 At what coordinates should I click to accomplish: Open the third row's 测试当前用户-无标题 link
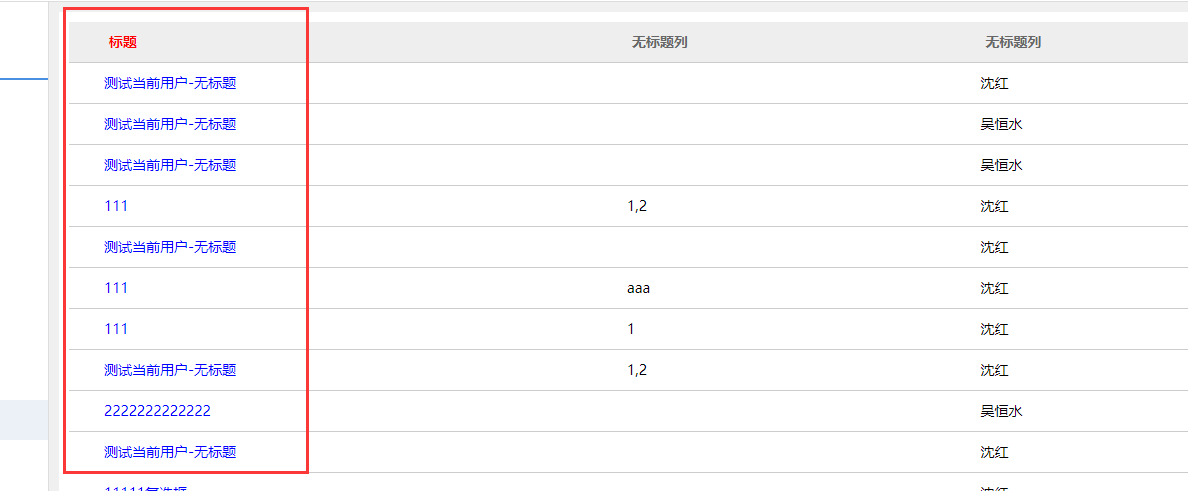[x=170, y=165]
